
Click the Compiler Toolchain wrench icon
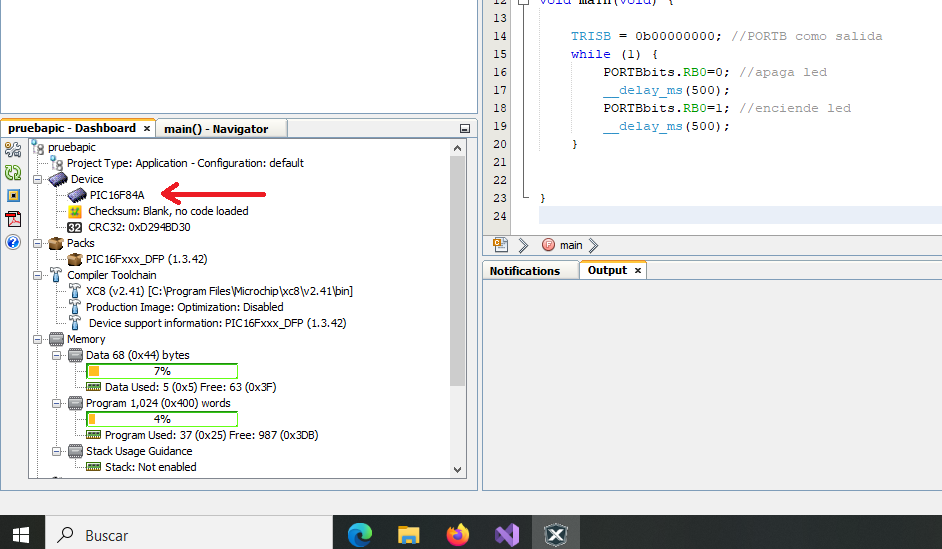click(x=56, y=275)
